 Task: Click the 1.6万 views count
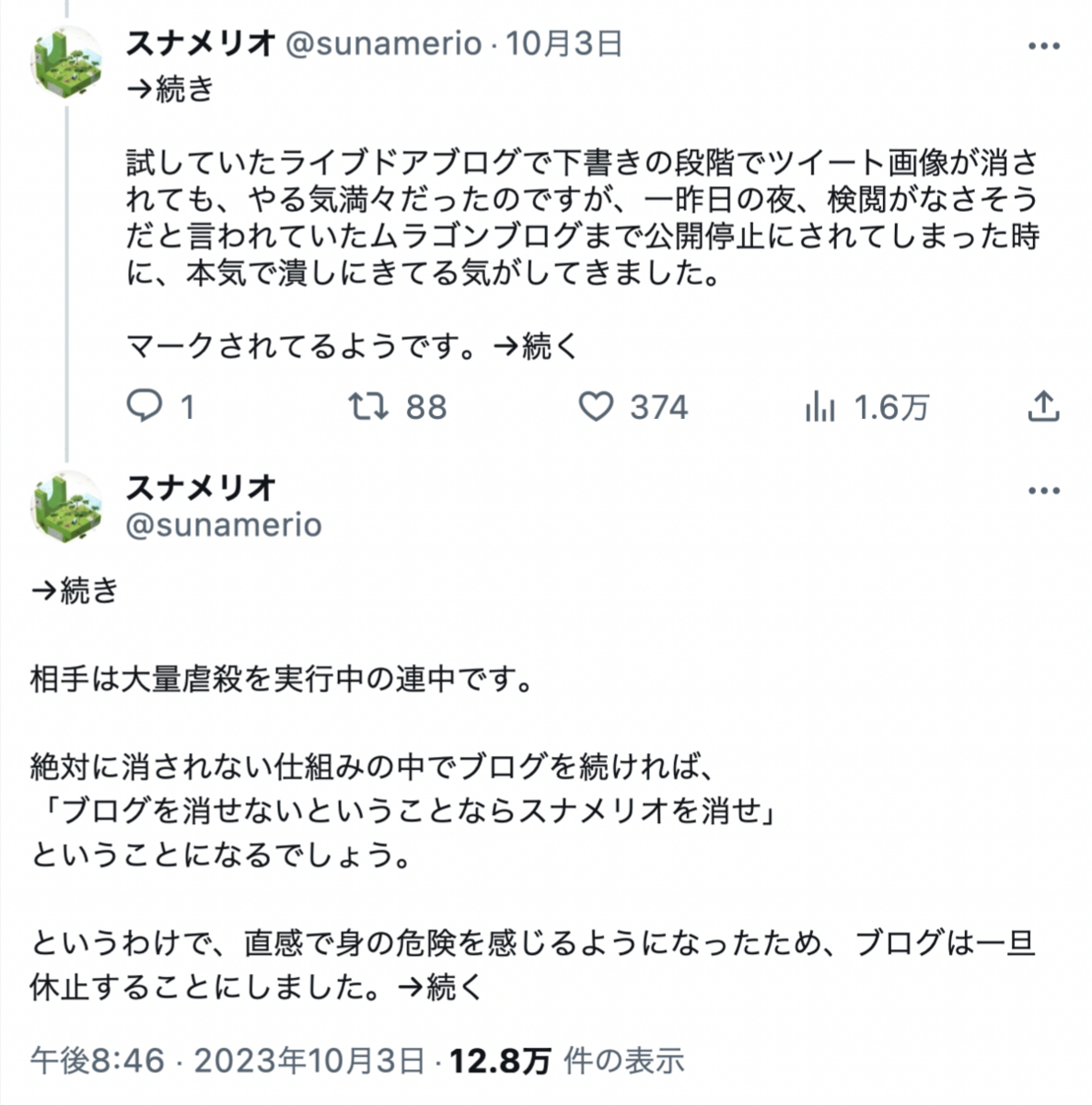click(x=891, y=407)
